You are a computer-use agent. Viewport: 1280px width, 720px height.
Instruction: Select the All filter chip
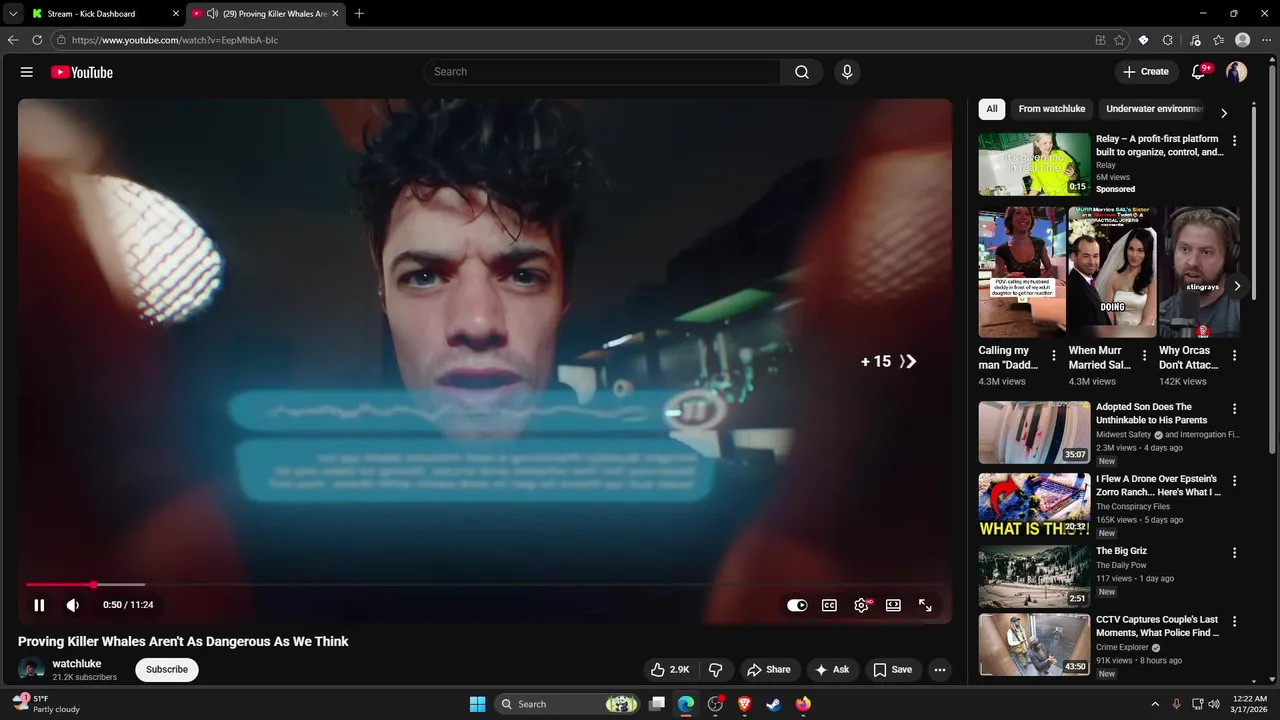[992, 109]
